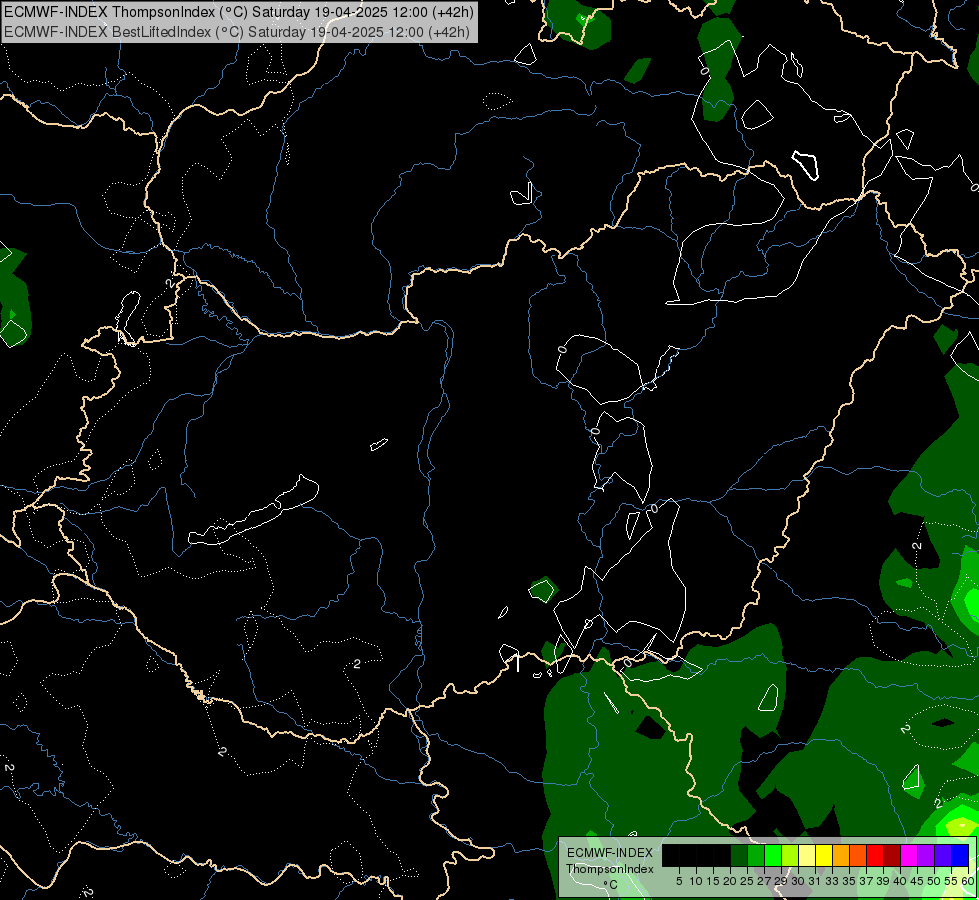The image size is (979, 900).
Task: Select the purple 45–50 legend swatch
Action: 926,855
